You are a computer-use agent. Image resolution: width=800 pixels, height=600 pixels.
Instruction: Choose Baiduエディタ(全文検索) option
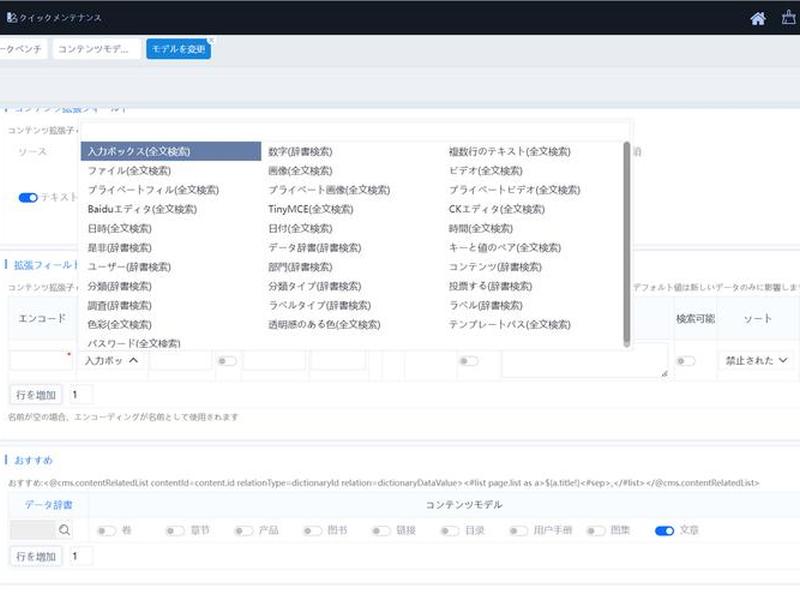142,209
